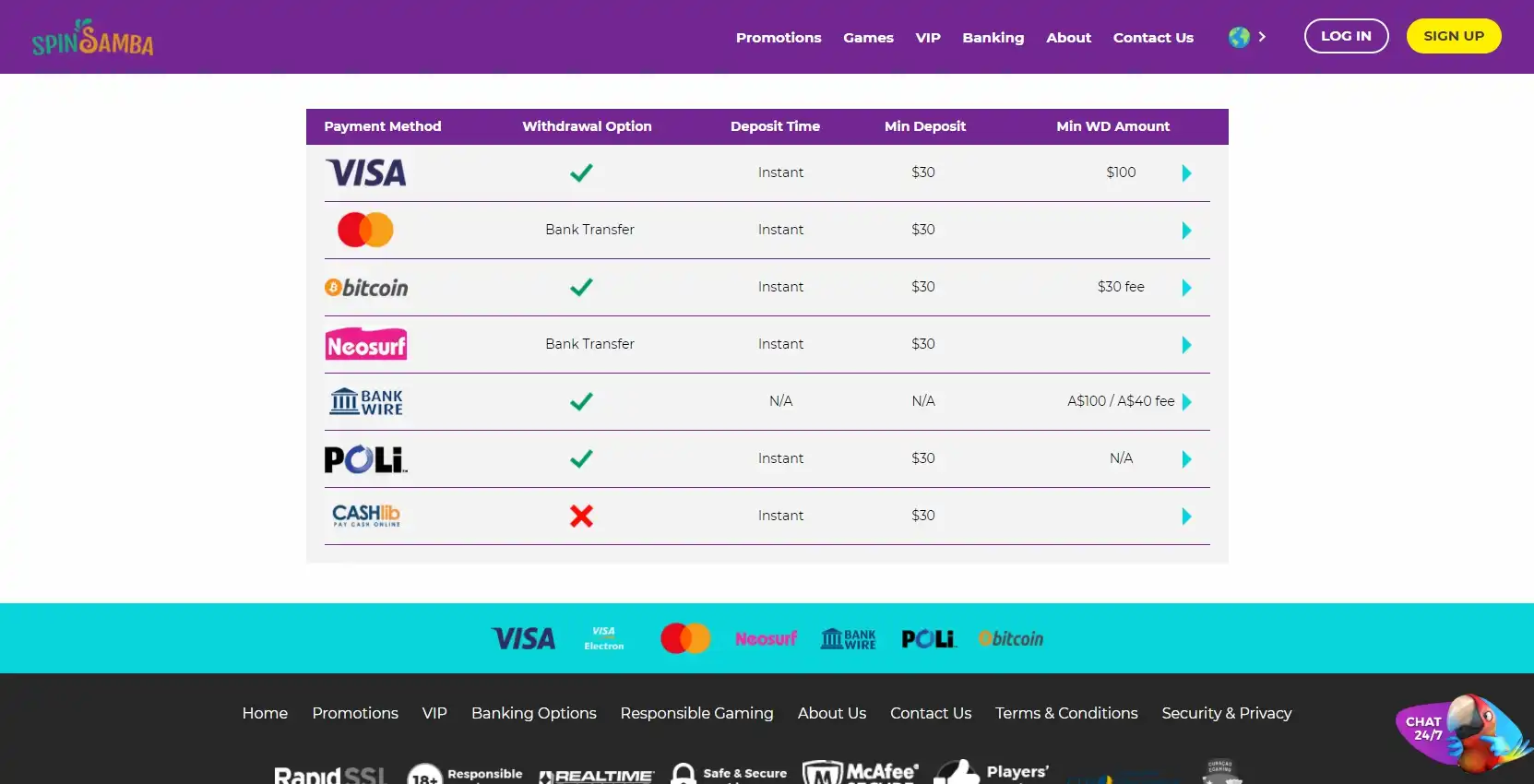Click the green checkmark in Visa row
The height and width of the screenshot is (784, 1534).
coord(581,172)
